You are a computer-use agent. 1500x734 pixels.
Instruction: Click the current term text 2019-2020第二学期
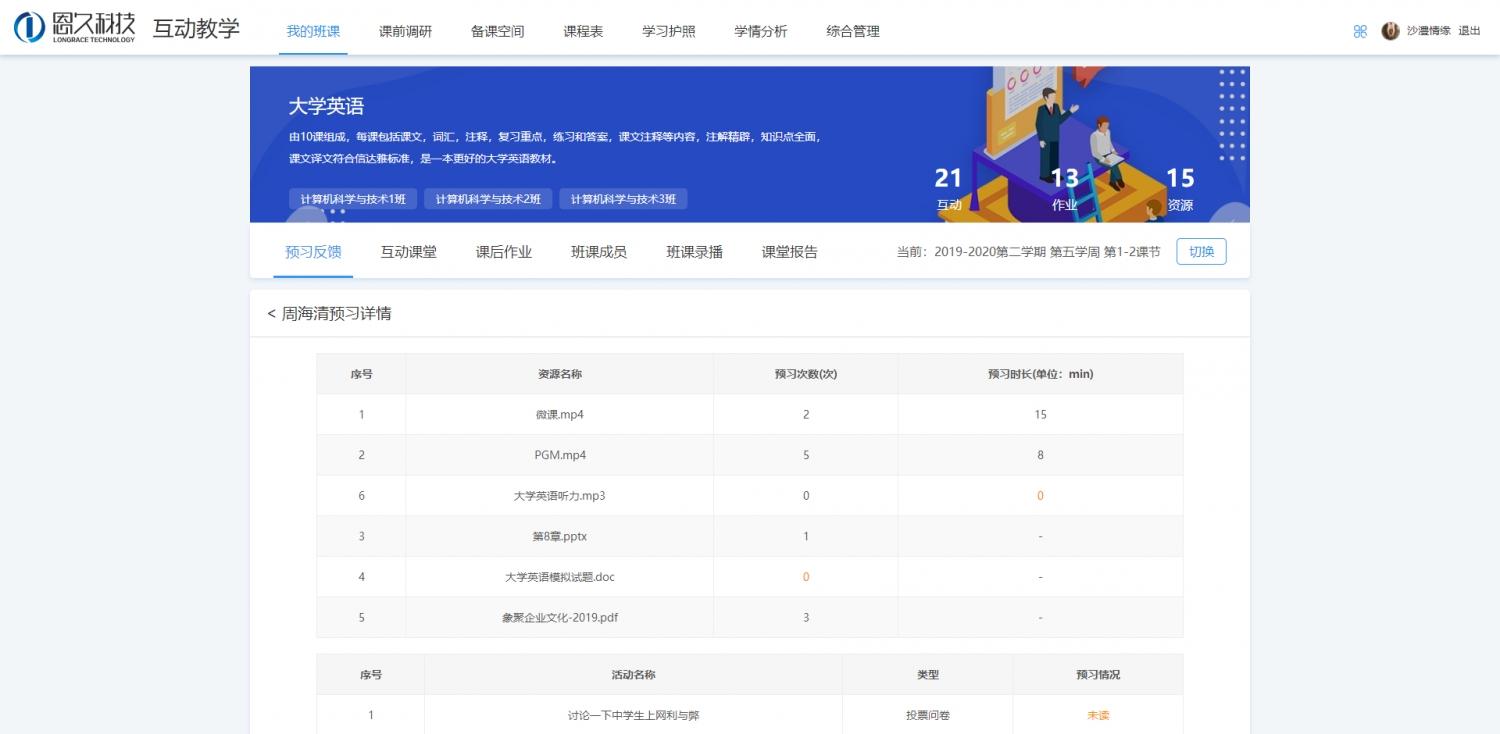tap(989, 252)
